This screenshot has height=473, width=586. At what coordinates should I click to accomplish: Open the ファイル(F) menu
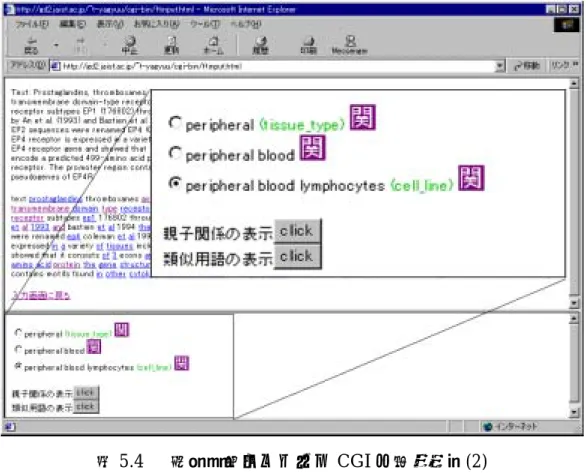(x=32, y=24)
